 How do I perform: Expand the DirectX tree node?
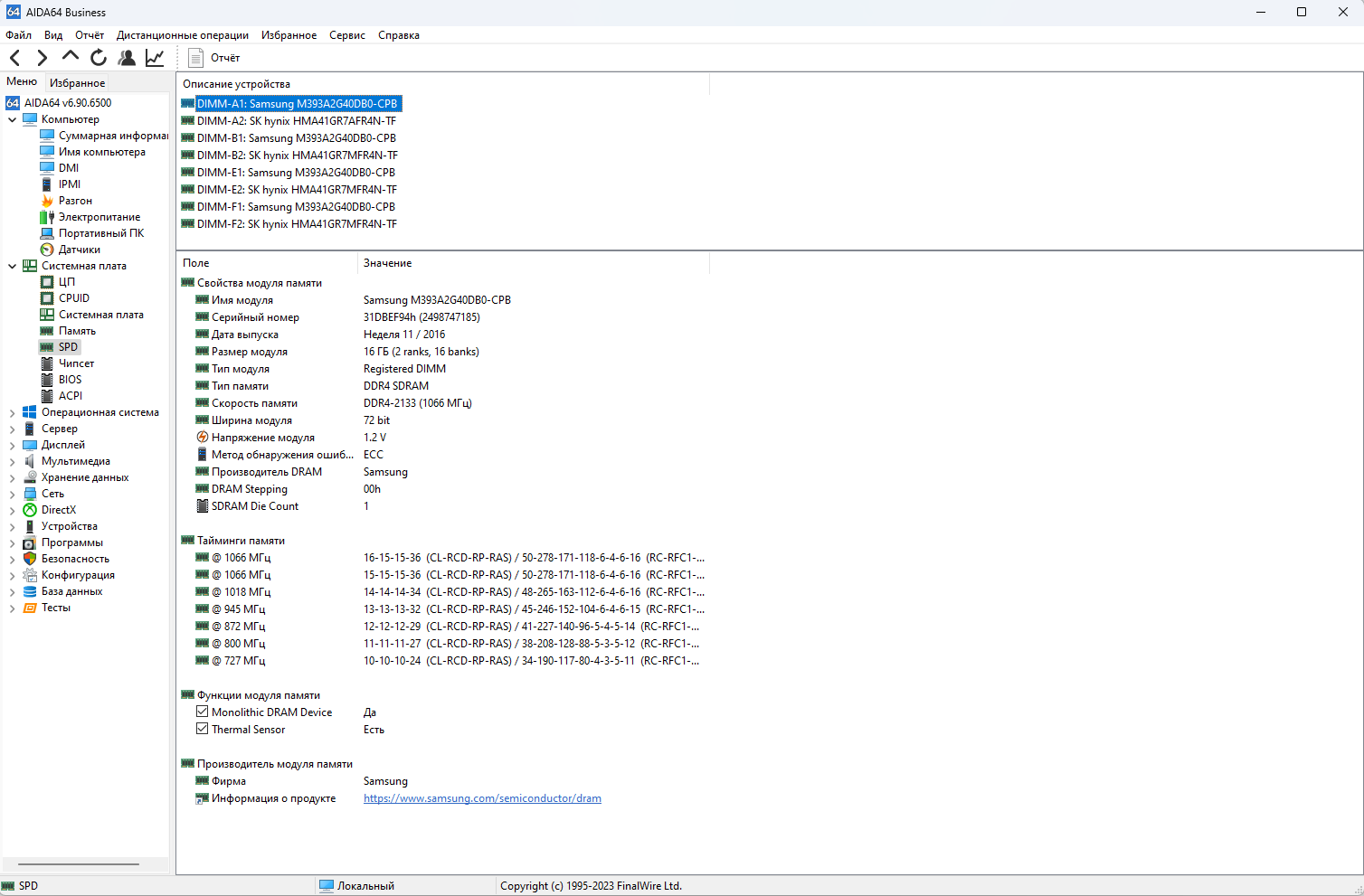(x=12, y=510)
